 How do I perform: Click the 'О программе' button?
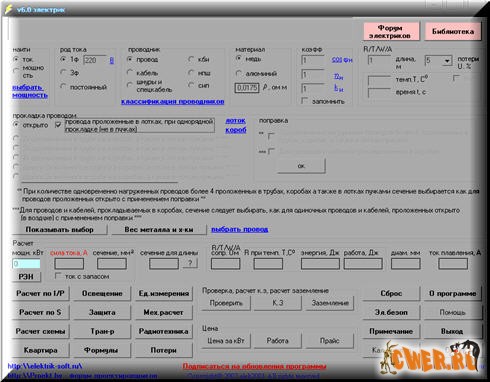[x=452, y=293]
